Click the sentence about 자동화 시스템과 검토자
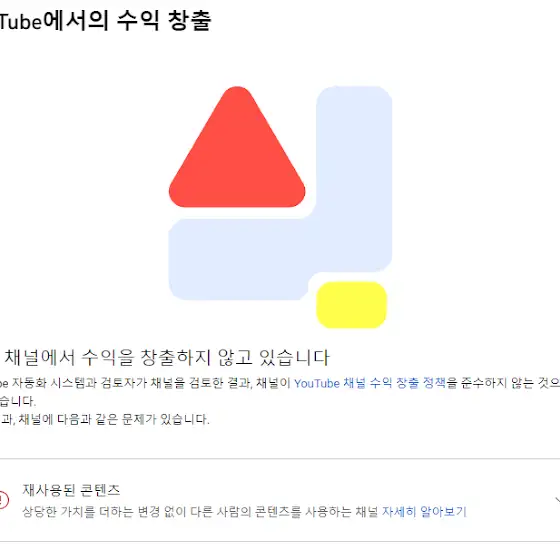Image resolution: width=560 pixels, height=560 pixels. [280, 383]
